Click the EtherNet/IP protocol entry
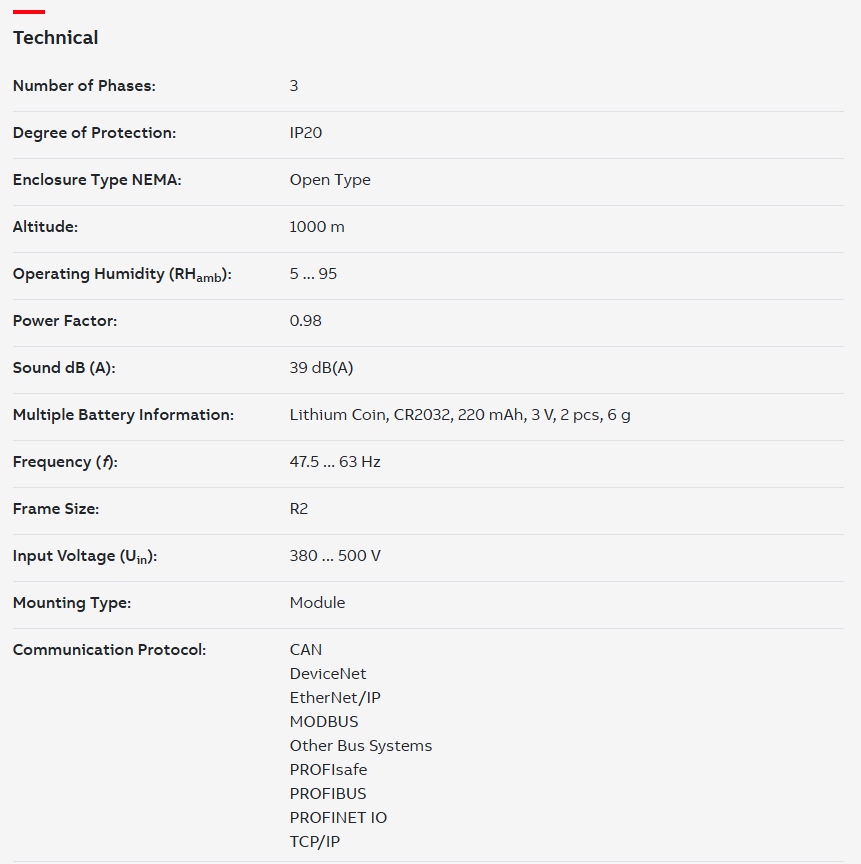 click(x=335, y=698)
